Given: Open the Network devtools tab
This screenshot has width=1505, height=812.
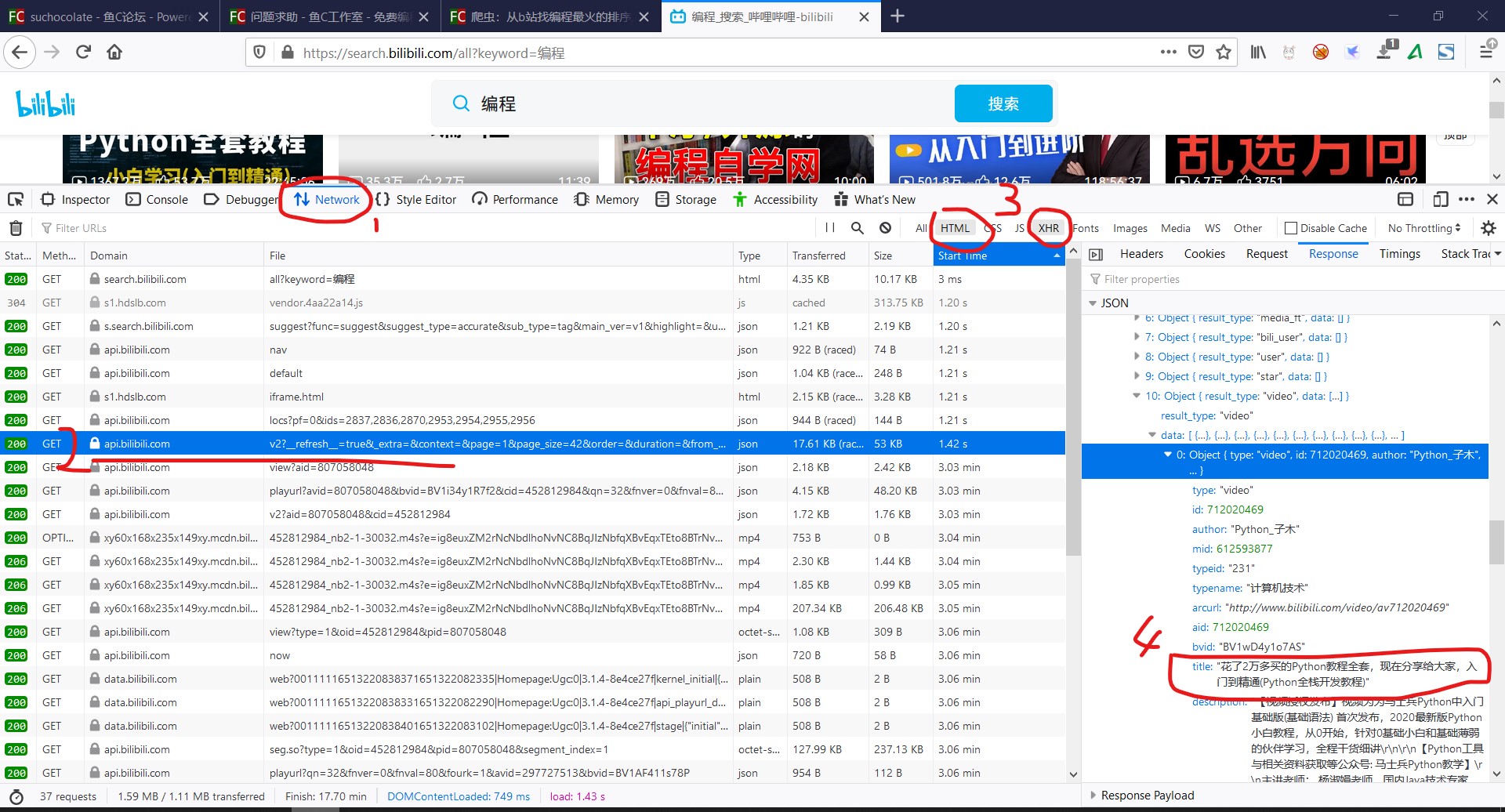Looking at the screenshot, I should [327, 200].
